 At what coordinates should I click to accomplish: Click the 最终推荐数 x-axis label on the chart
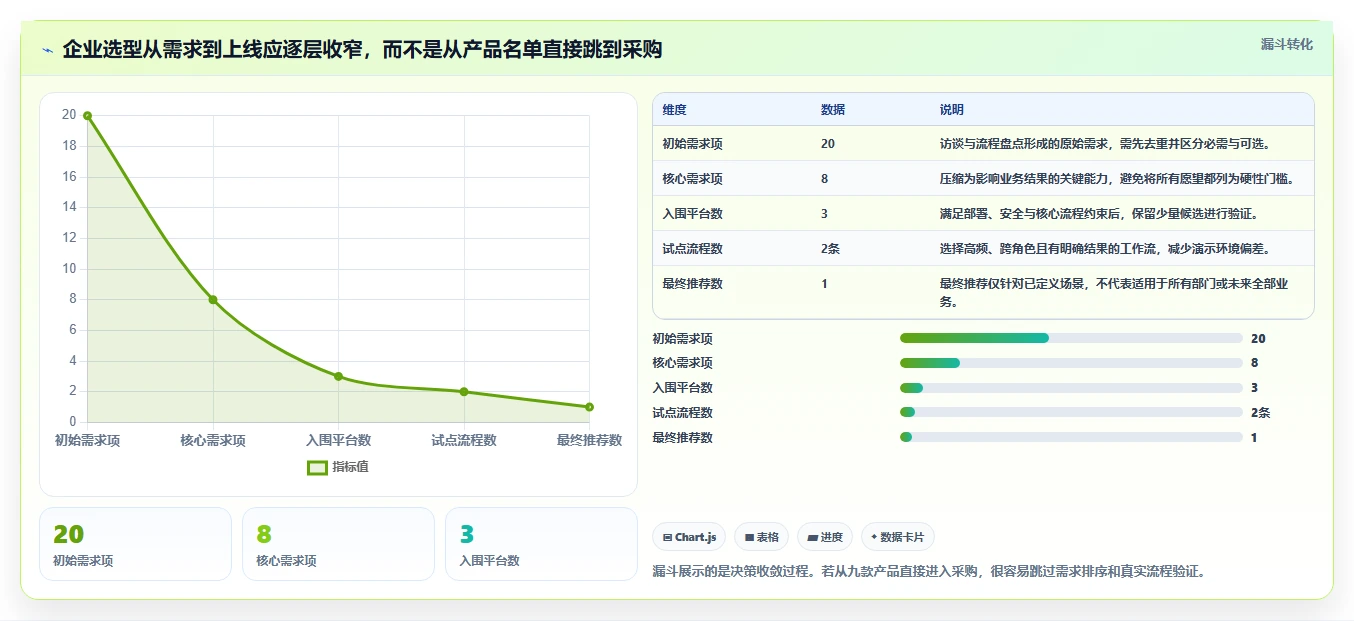[x=589, y=440]
